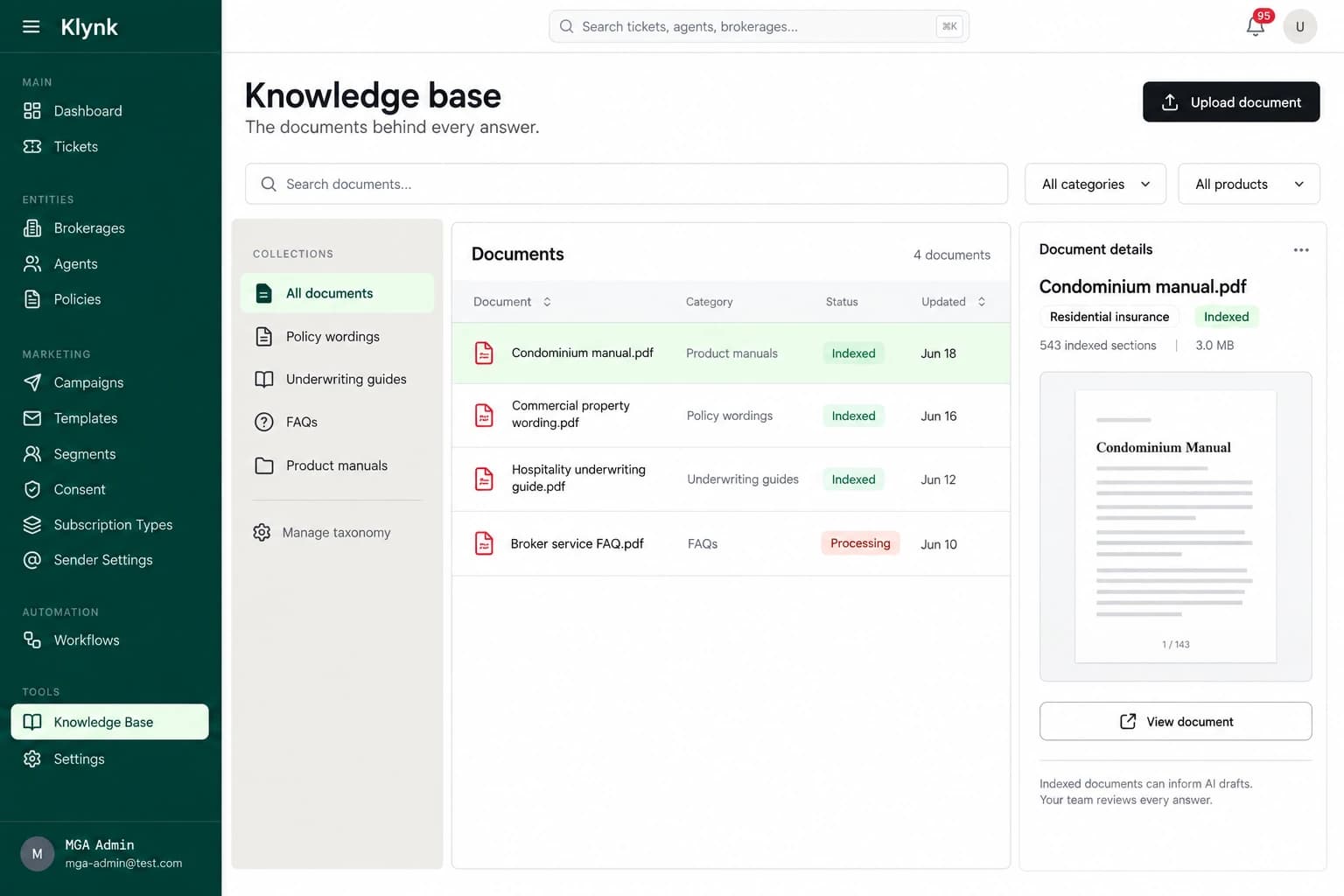Click the Tickets icon in the sidebar
The image size is (1344, 896).
tap(32, 146)
